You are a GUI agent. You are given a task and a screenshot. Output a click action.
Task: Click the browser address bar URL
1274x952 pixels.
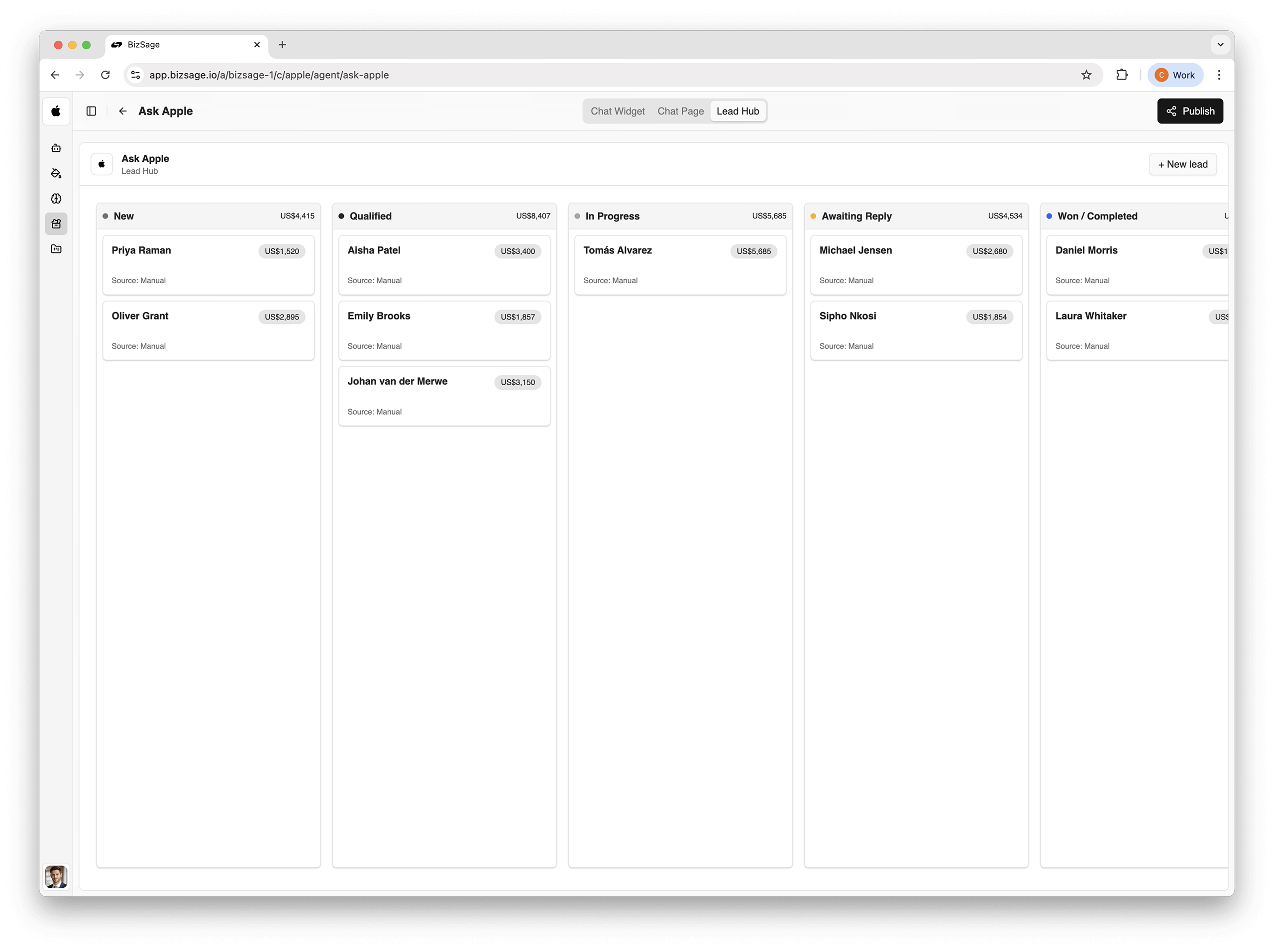pos(269,75)
